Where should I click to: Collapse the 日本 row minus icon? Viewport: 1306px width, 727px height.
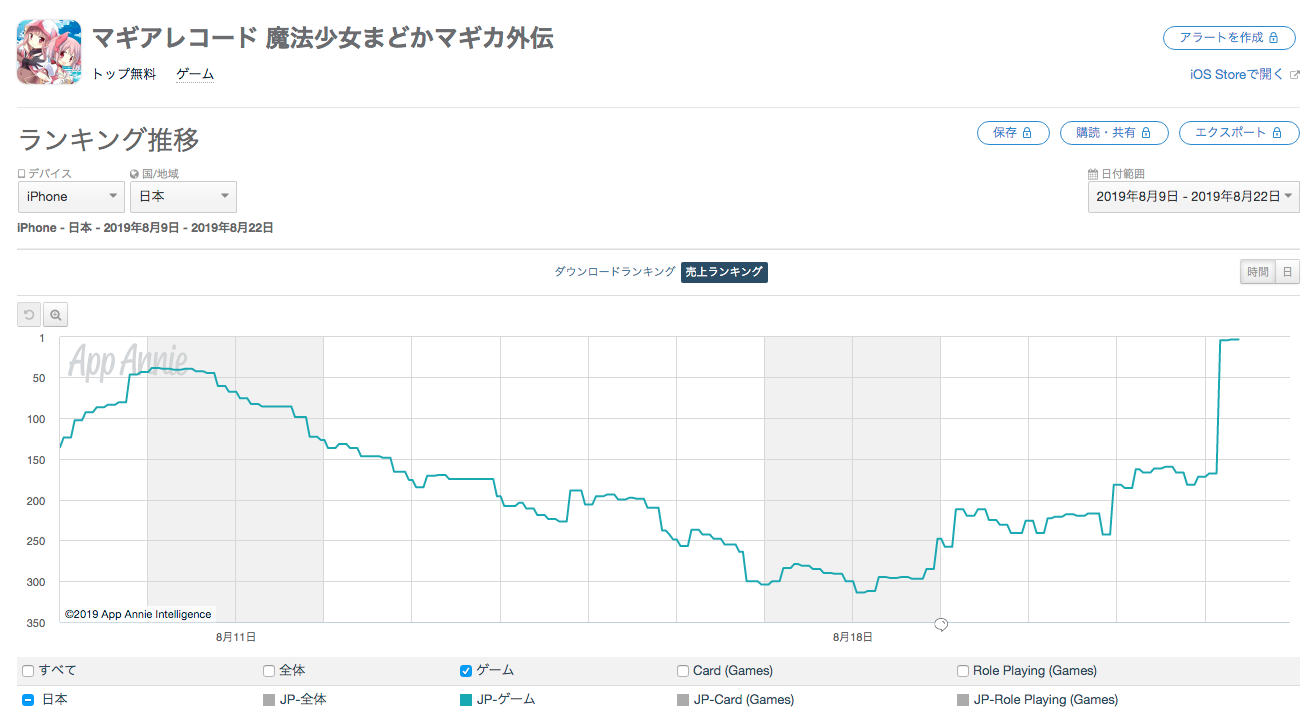click(28, 700)
